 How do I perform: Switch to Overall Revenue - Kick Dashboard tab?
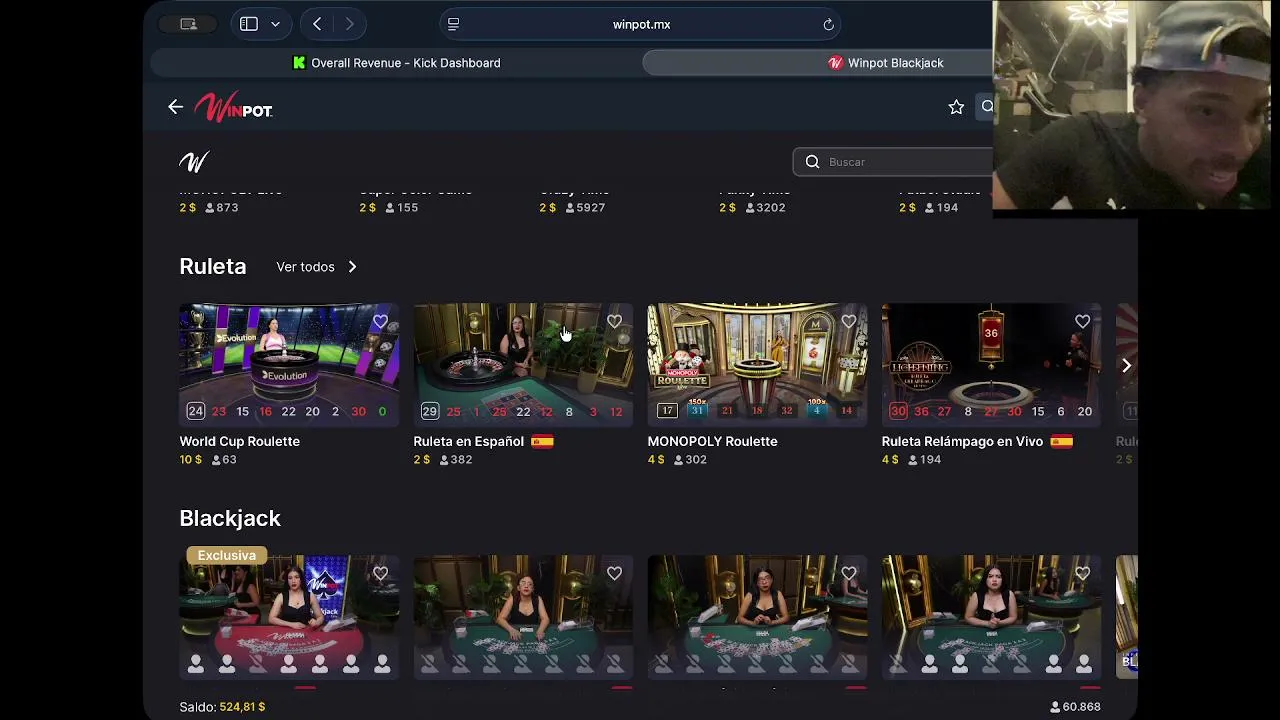point(396,63)
